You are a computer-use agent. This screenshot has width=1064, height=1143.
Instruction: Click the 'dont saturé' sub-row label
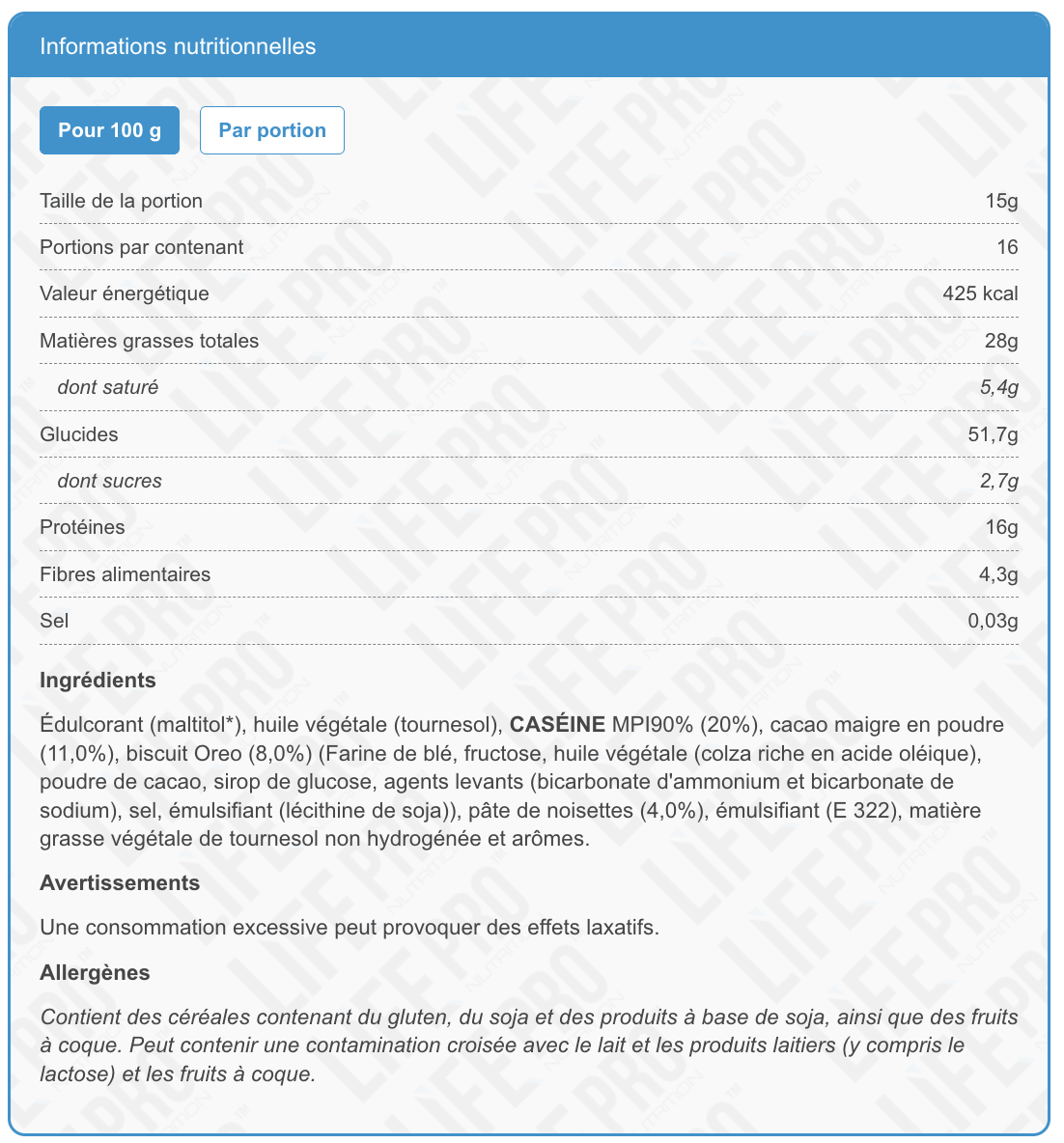[x=107, y=387]
